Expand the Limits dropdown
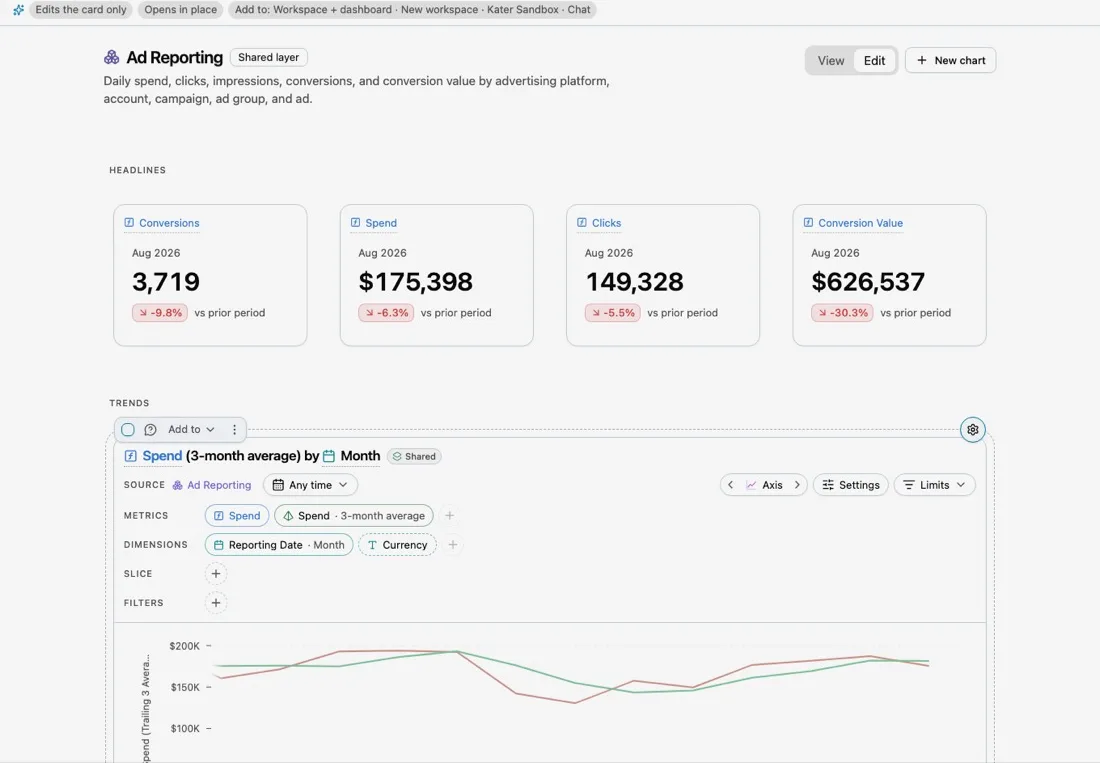Image resolution: width=1100 pixels, height=763 pixels. tap(934, 485)
